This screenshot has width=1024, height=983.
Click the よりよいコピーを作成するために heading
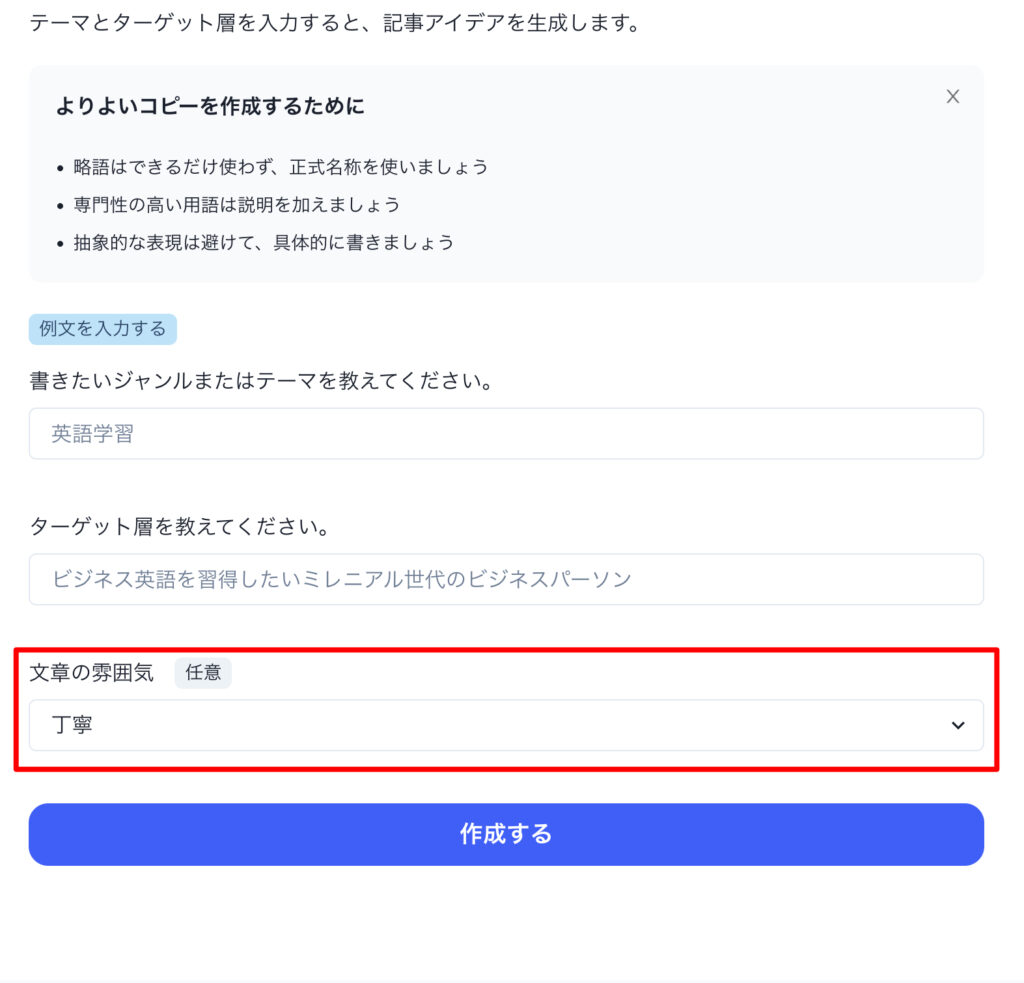click(210, 106)
